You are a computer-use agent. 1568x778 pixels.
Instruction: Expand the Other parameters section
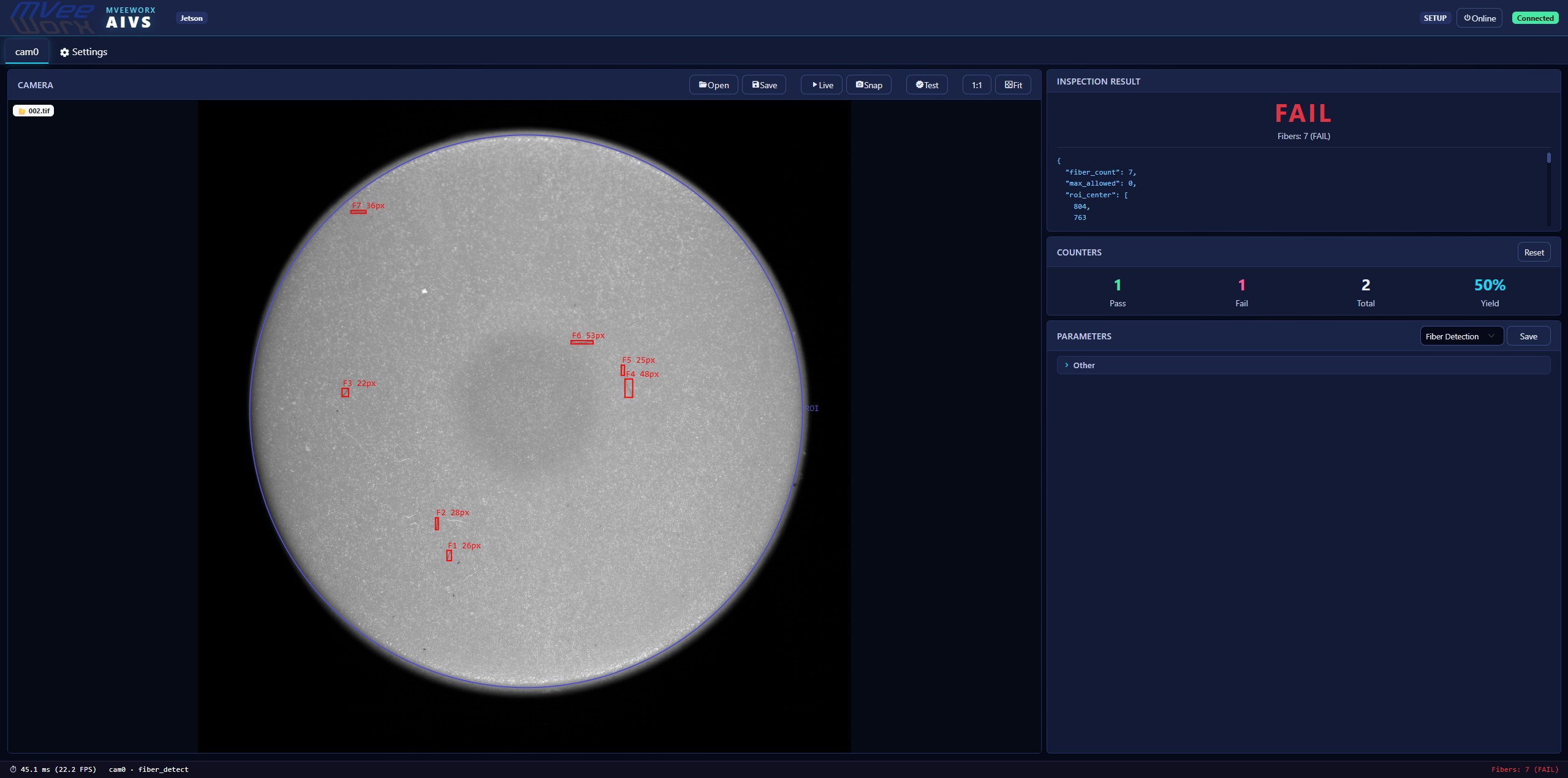tap(1303, 365)
